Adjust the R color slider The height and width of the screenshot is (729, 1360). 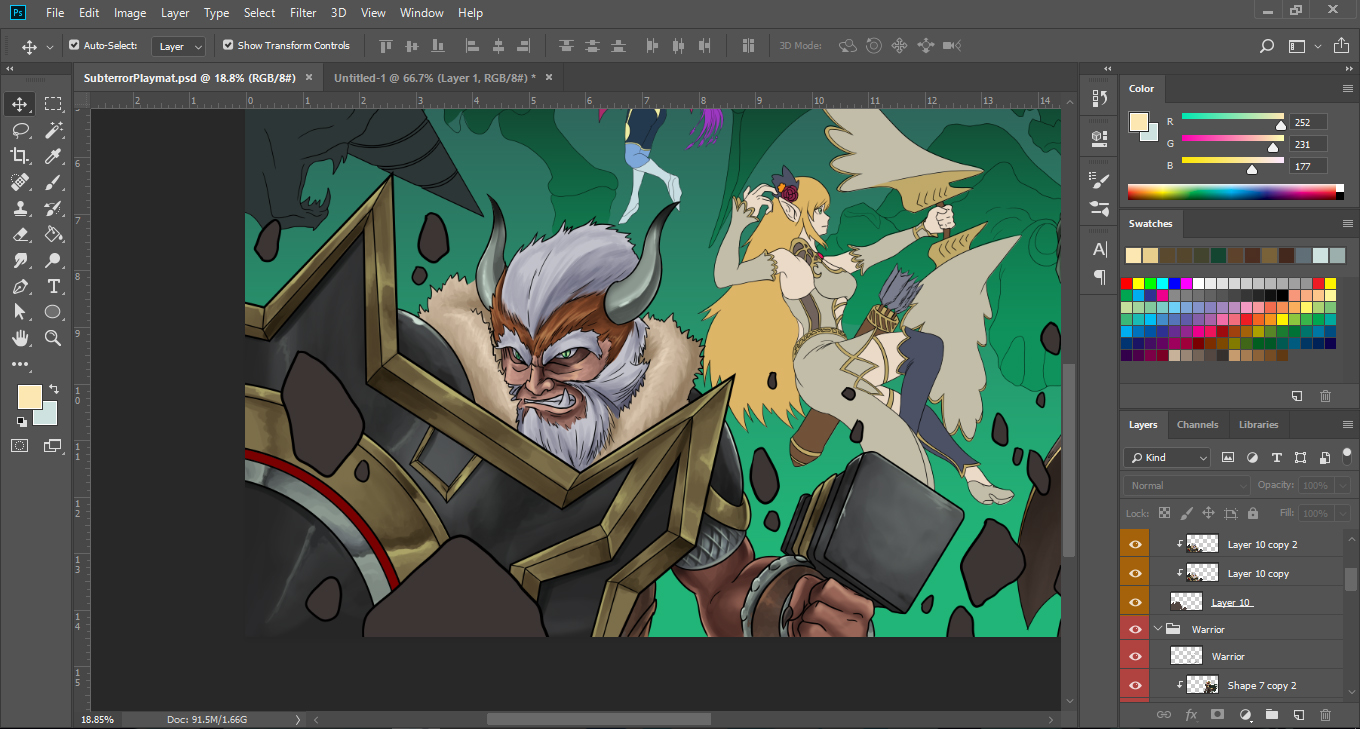[x=1281, y=126]
